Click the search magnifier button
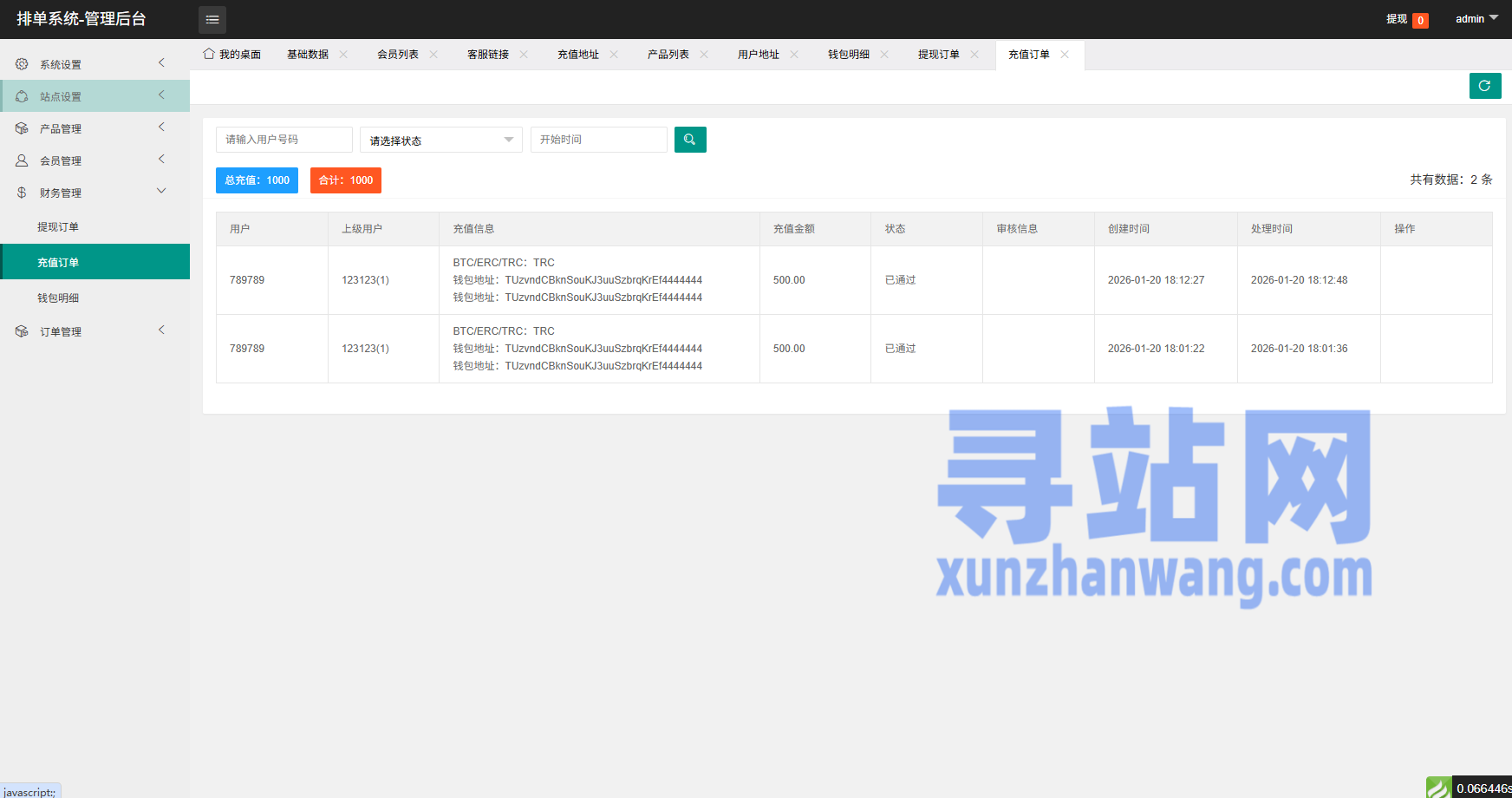 [x=690, y=140]
